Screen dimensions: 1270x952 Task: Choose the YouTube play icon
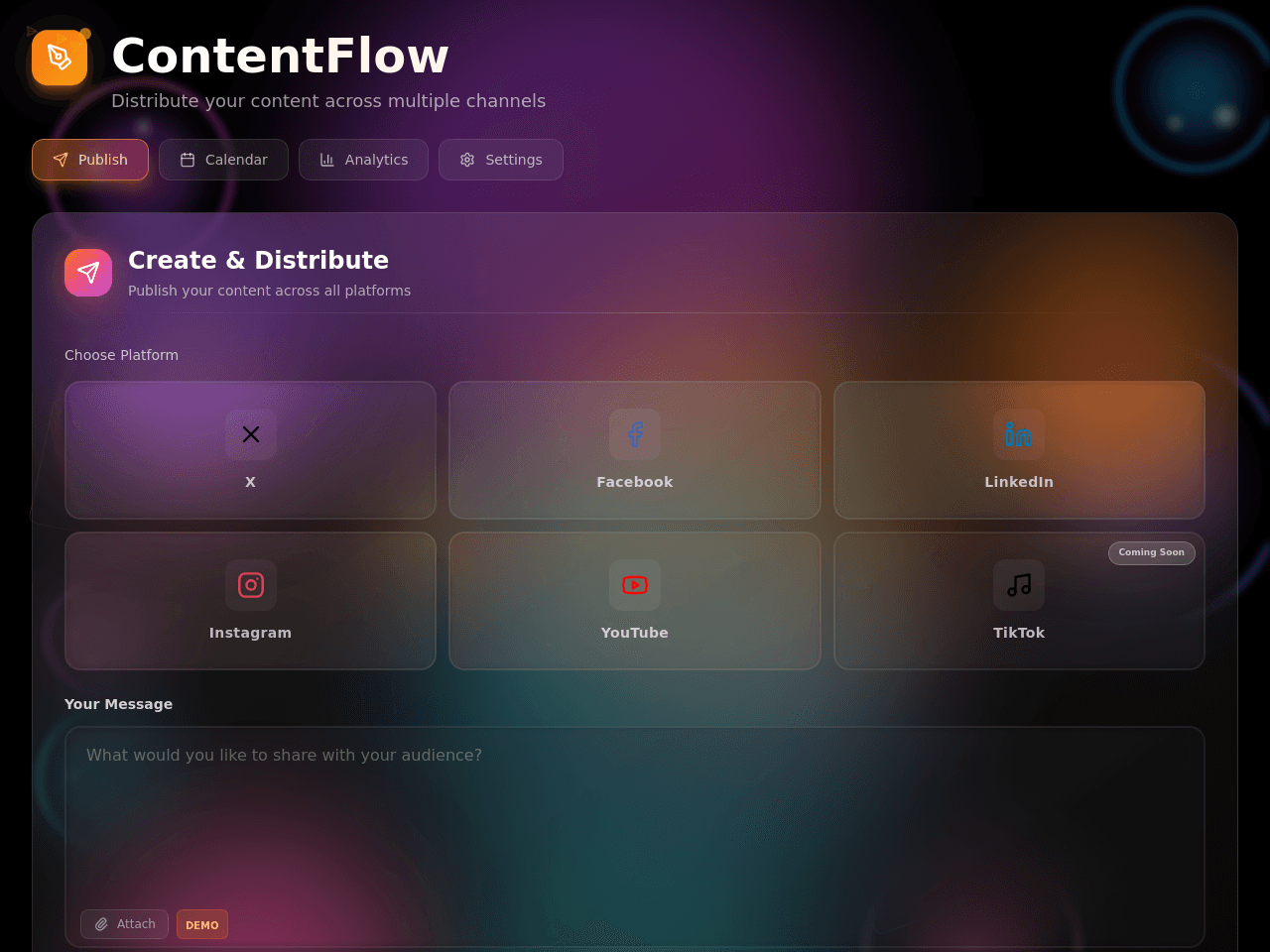(635, 585)
